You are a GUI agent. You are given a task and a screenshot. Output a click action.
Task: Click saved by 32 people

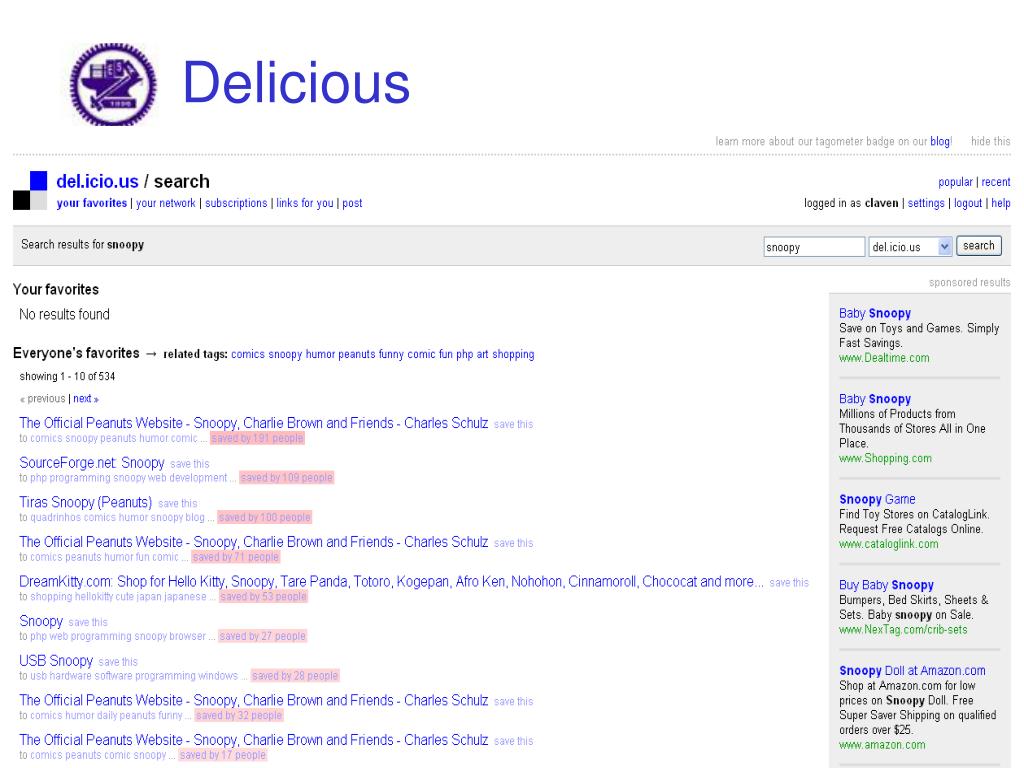[x=239, y=716]
